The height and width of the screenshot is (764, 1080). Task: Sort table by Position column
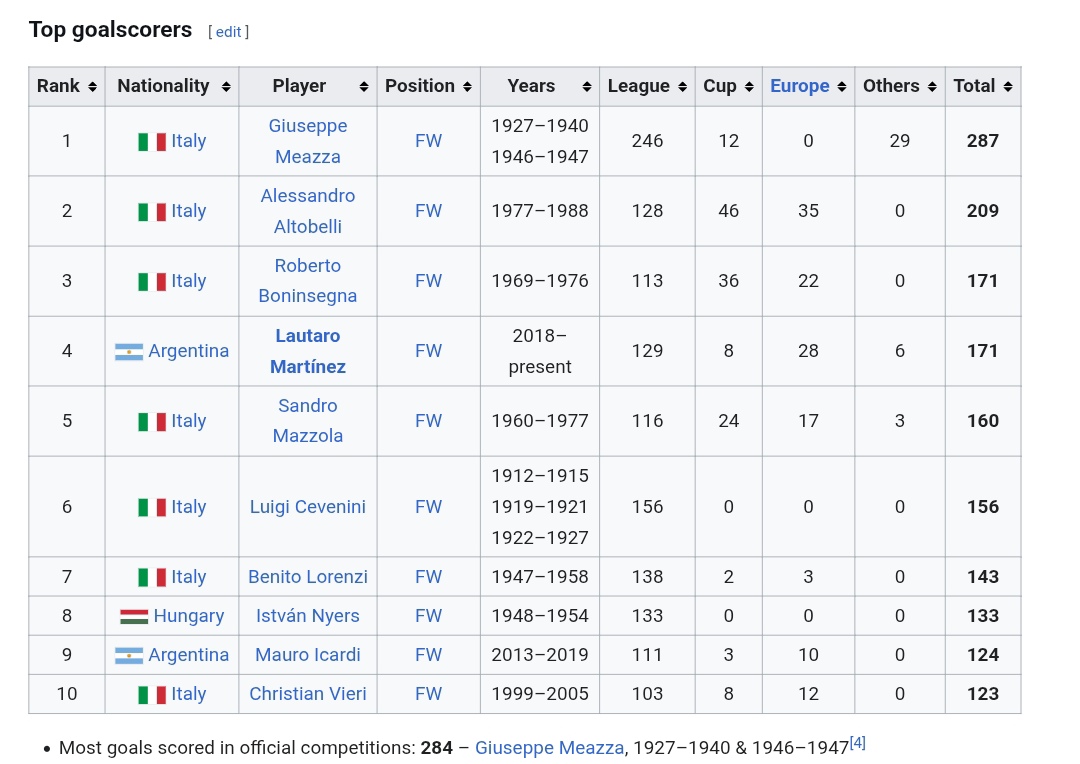pos(468,87)
